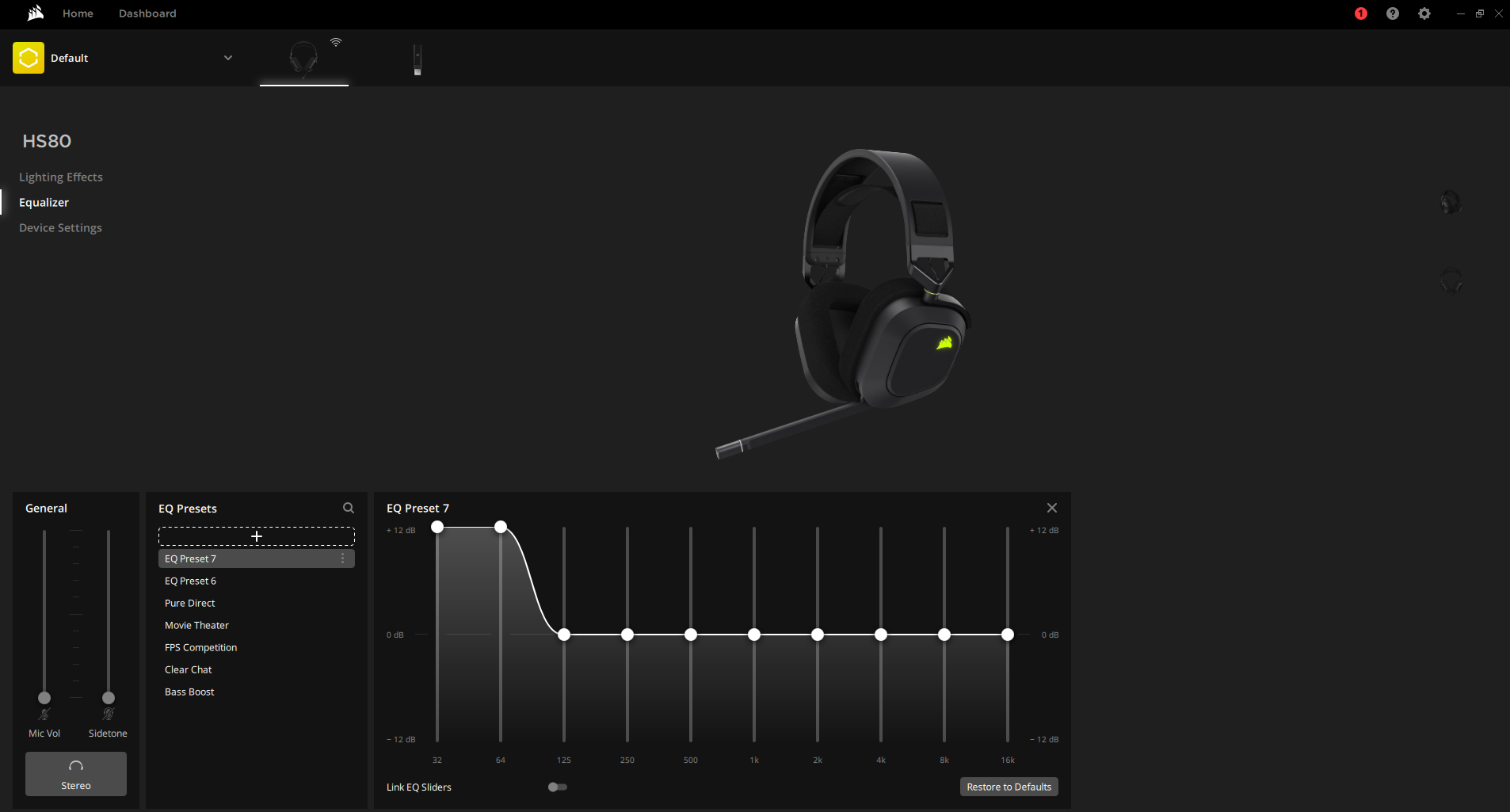Add a new EQ preset
This screenshot has width=1510, height=812.
(256, 536)
